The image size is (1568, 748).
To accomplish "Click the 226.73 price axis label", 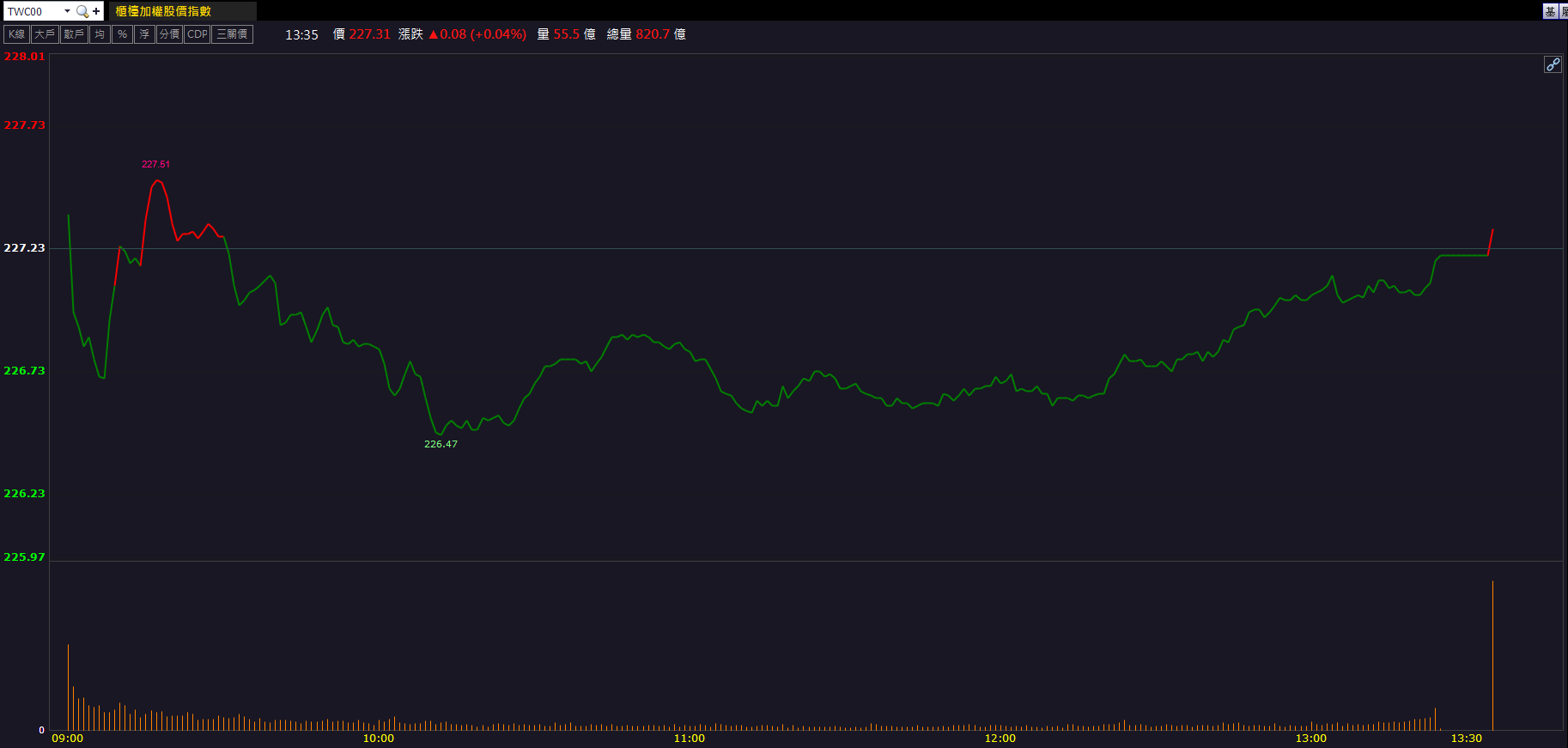I will coord(24,371).
